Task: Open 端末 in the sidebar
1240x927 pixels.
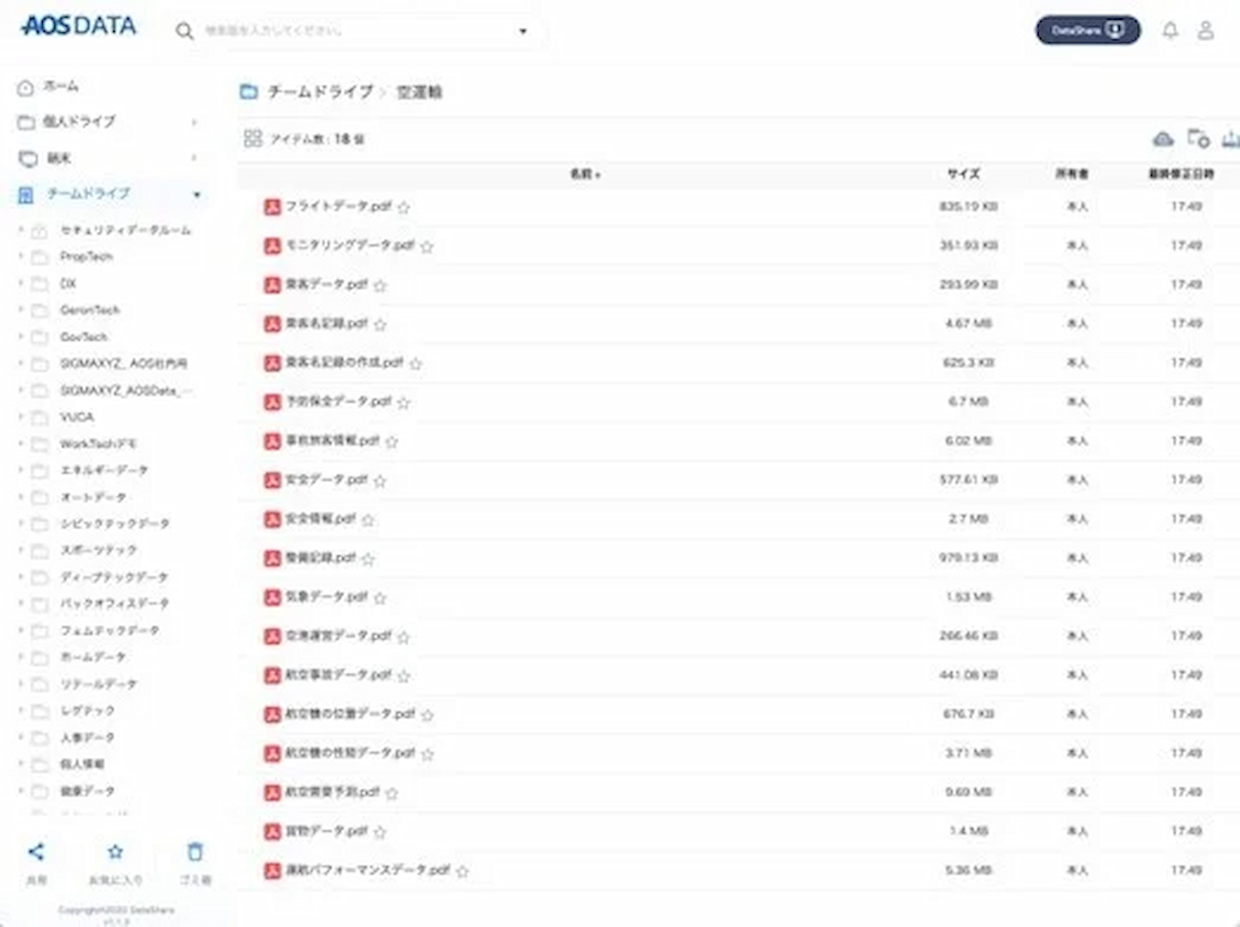Action: click(x=58, y=158)
